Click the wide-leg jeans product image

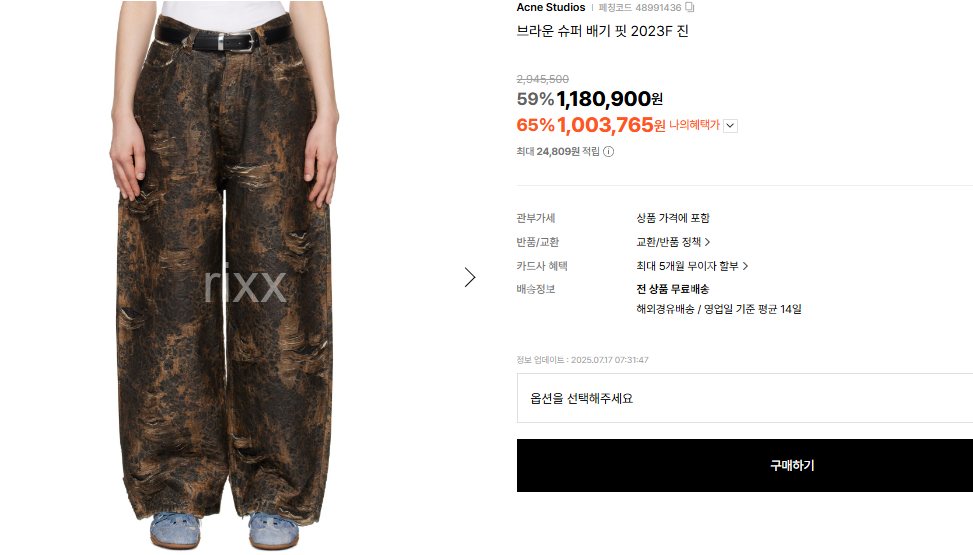pyautogui.click(x=225, y=276)
